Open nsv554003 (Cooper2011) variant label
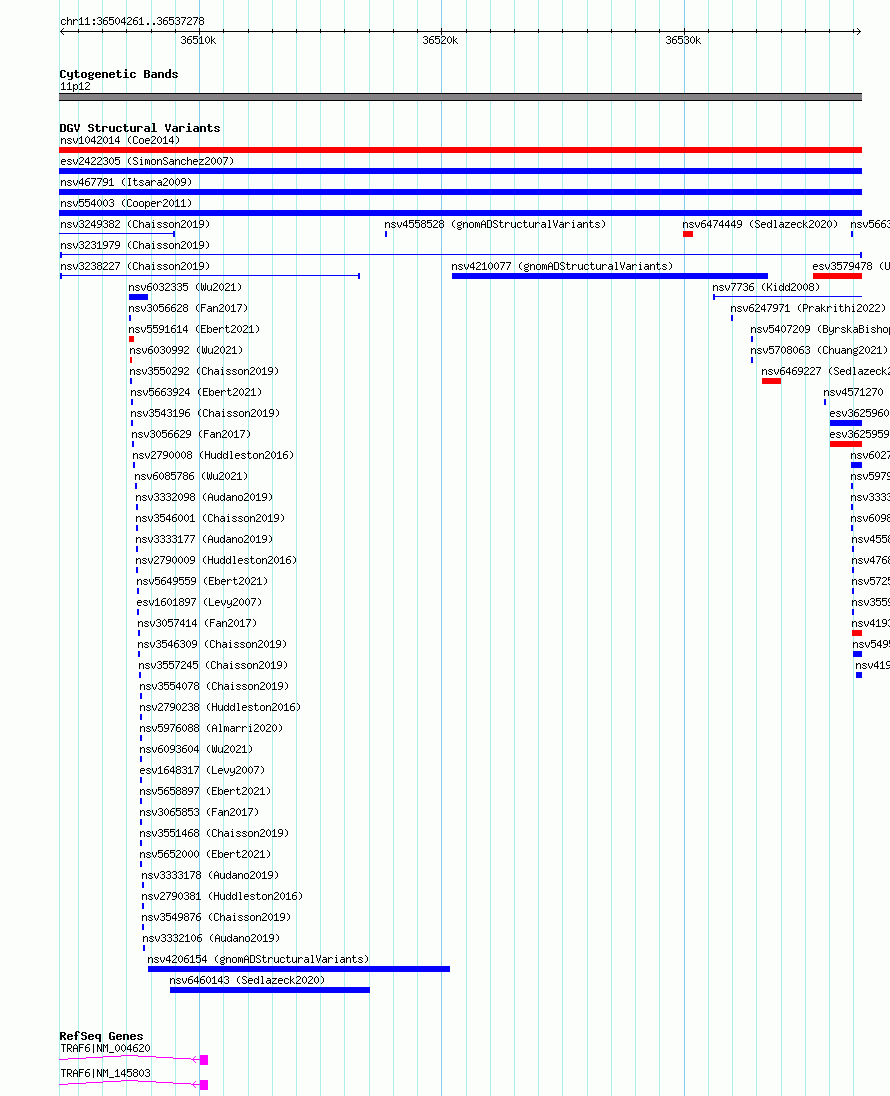 point(126,203)
